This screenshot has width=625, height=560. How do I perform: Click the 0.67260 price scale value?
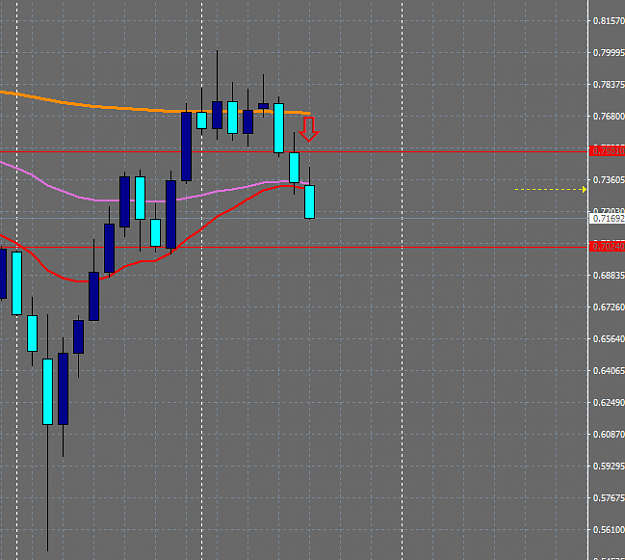(x=608, y=307)
